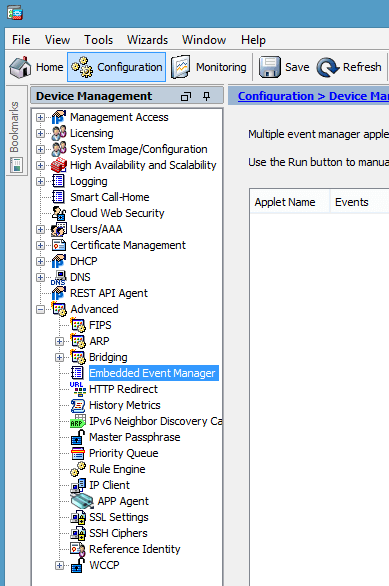This screenshot has height=586, width=389.
Task: Click the APP Agent device icon
Action: [82, 501]
